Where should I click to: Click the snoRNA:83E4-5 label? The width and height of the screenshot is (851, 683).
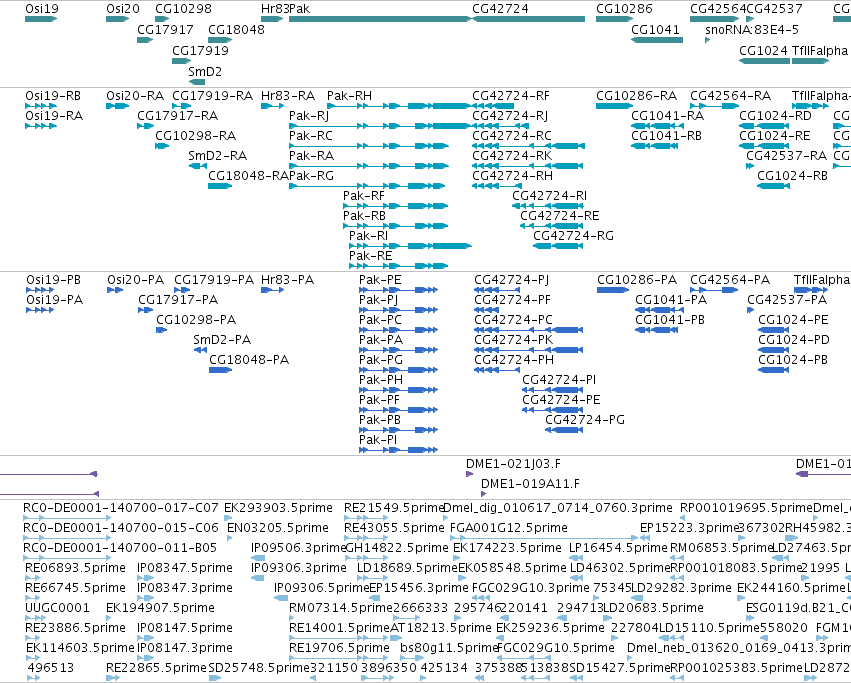[x=752, y=30]
